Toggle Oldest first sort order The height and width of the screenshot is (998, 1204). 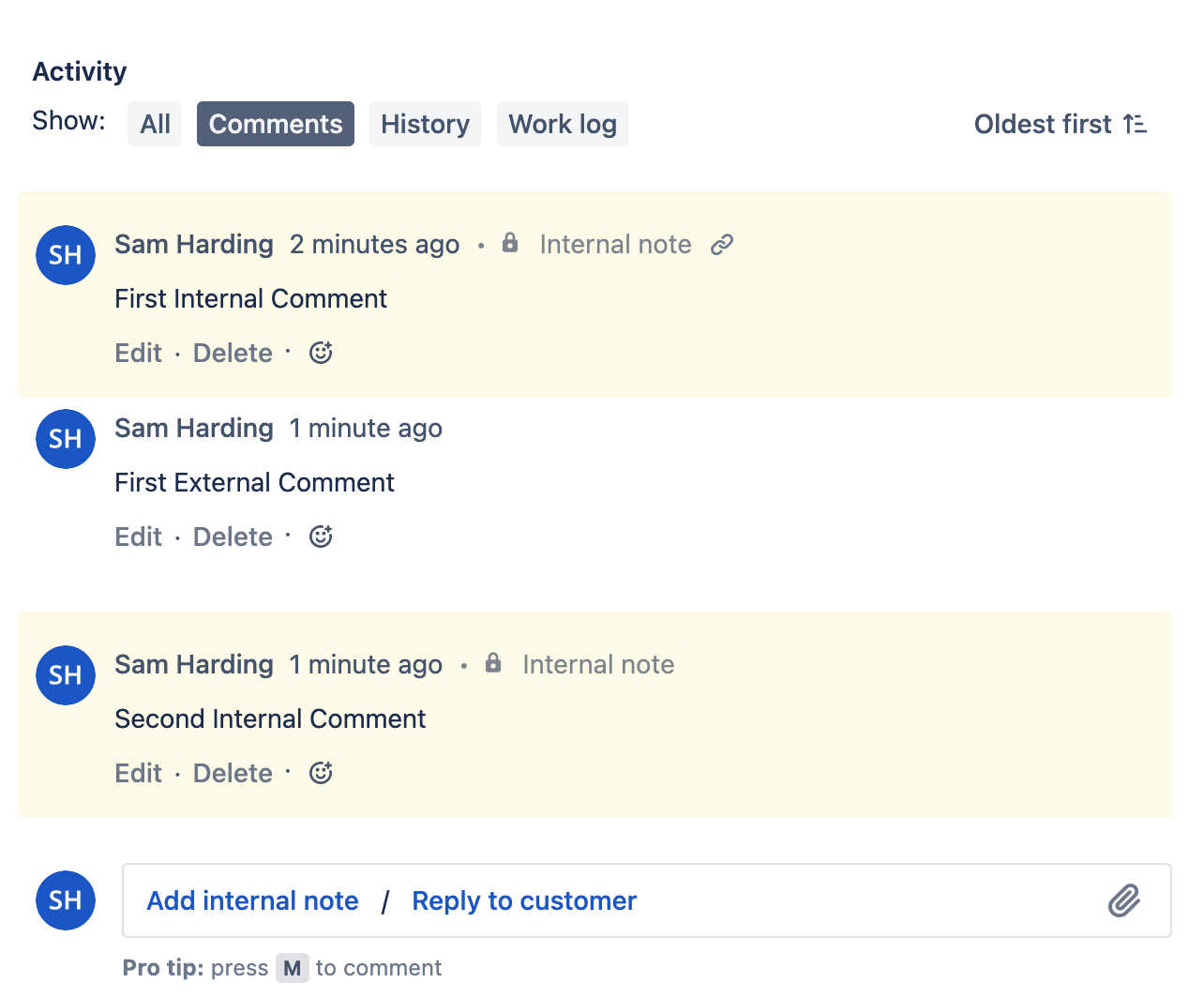[1061, 124]
